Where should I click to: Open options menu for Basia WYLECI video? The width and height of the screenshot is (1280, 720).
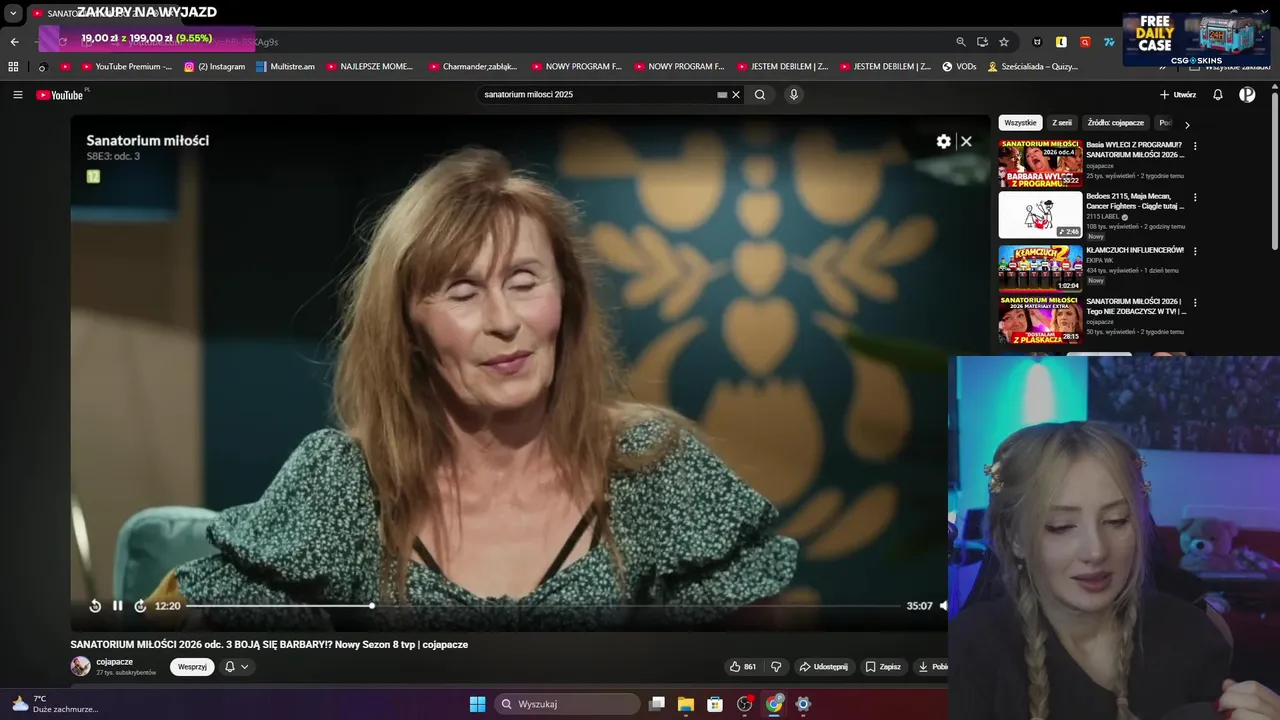pyautogui.click(x=1195, y=146)
